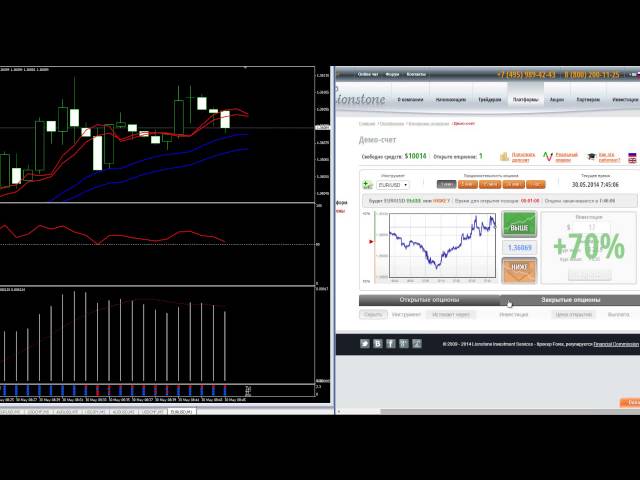
Task: Click the Google Plus footer icon
Action: (404, 344)
